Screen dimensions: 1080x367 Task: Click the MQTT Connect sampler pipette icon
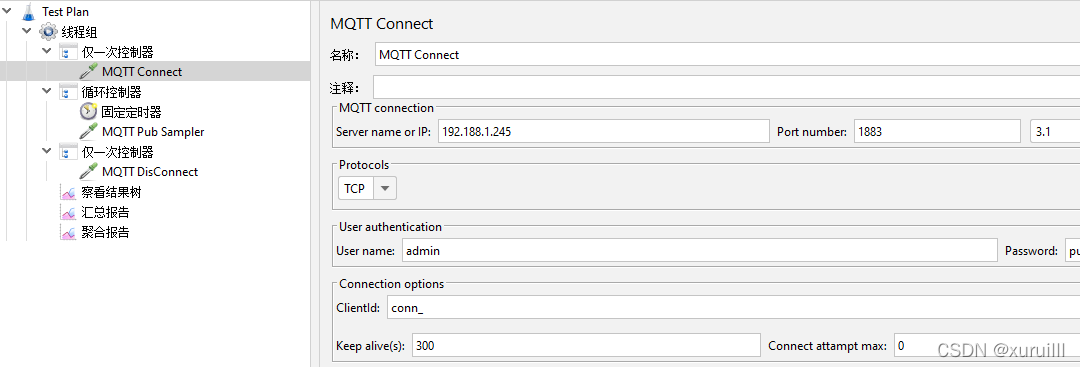[x=88, y=72]
